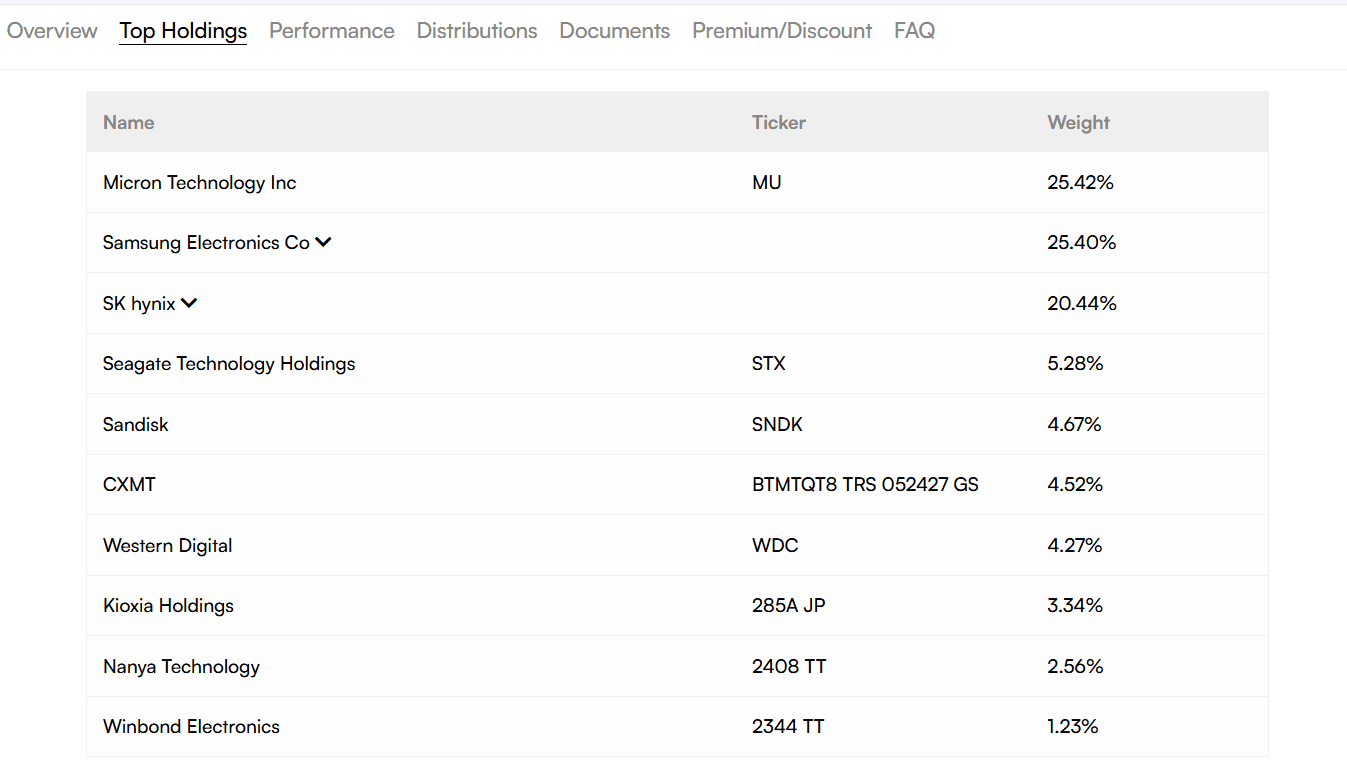The width and height of the screenshot is (1347, 774).
Task: Click the 5.28% weight value
Action: click(x=1075, y=364)
